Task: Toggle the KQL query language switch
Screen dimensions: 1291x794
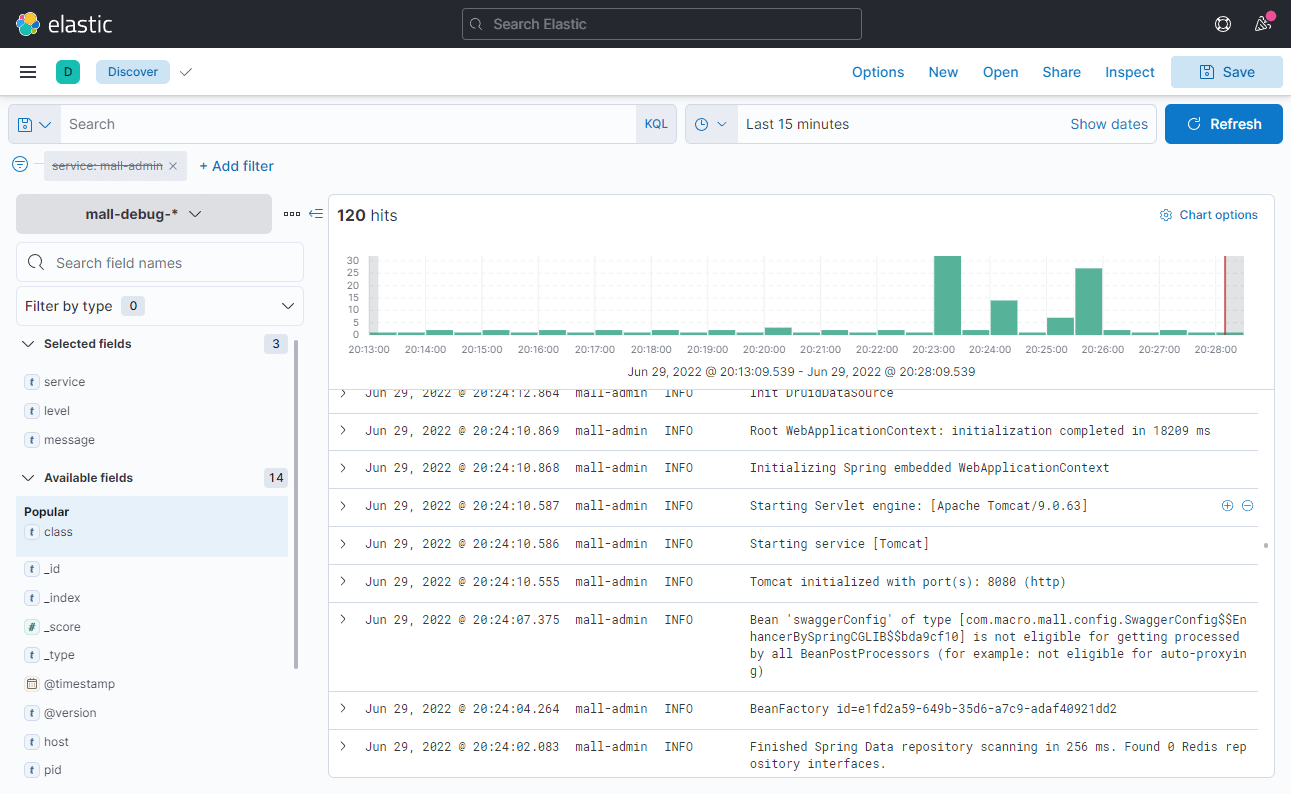Action: tap(656, 124)
